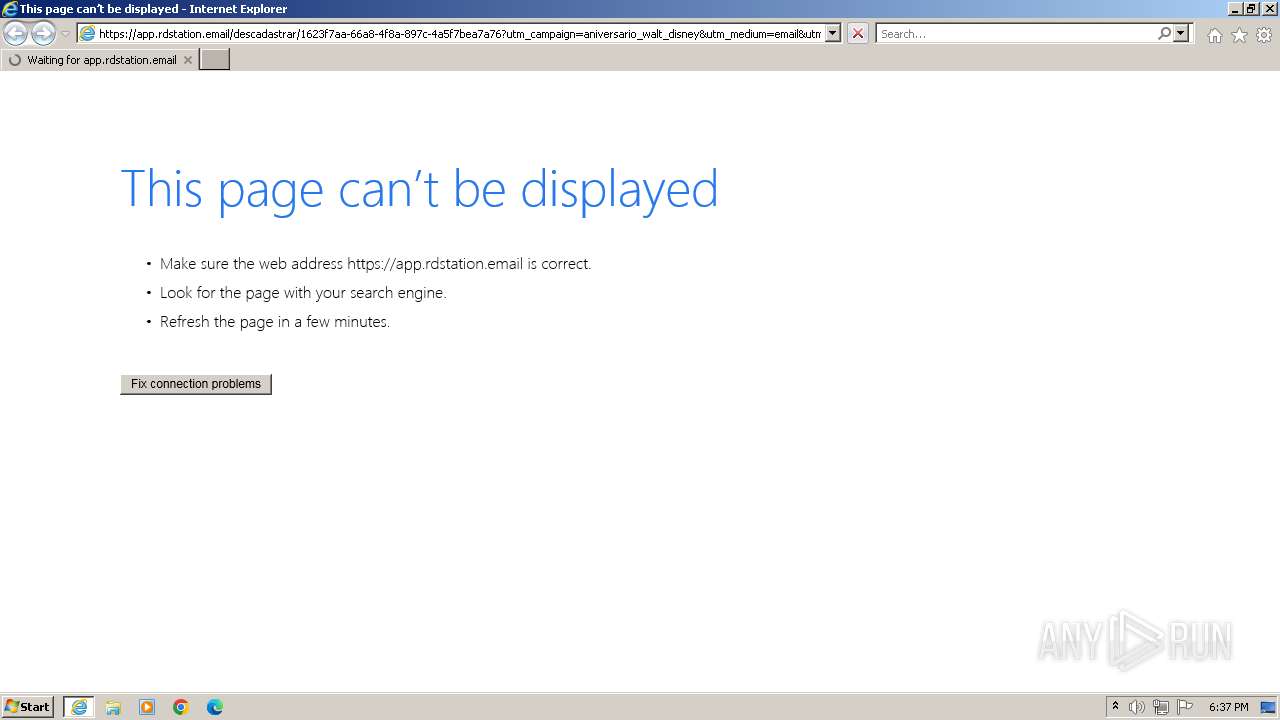Open the Action Center flag icon
This screenshot has width=1280, height=720.
coord(1185,707)
